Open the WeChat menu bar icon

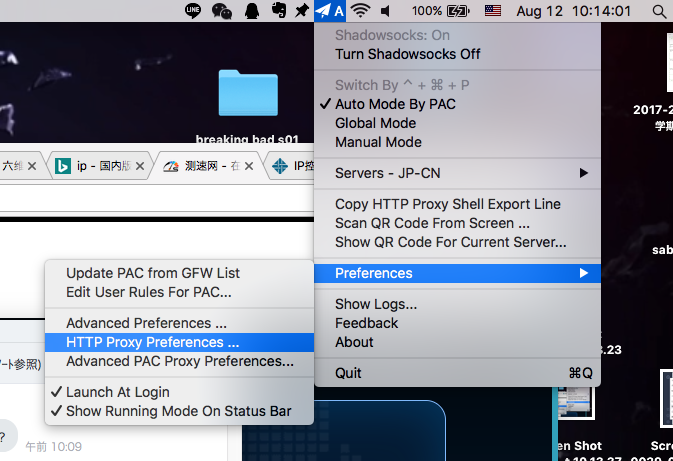pyautogui.click(x=222, y=11)
